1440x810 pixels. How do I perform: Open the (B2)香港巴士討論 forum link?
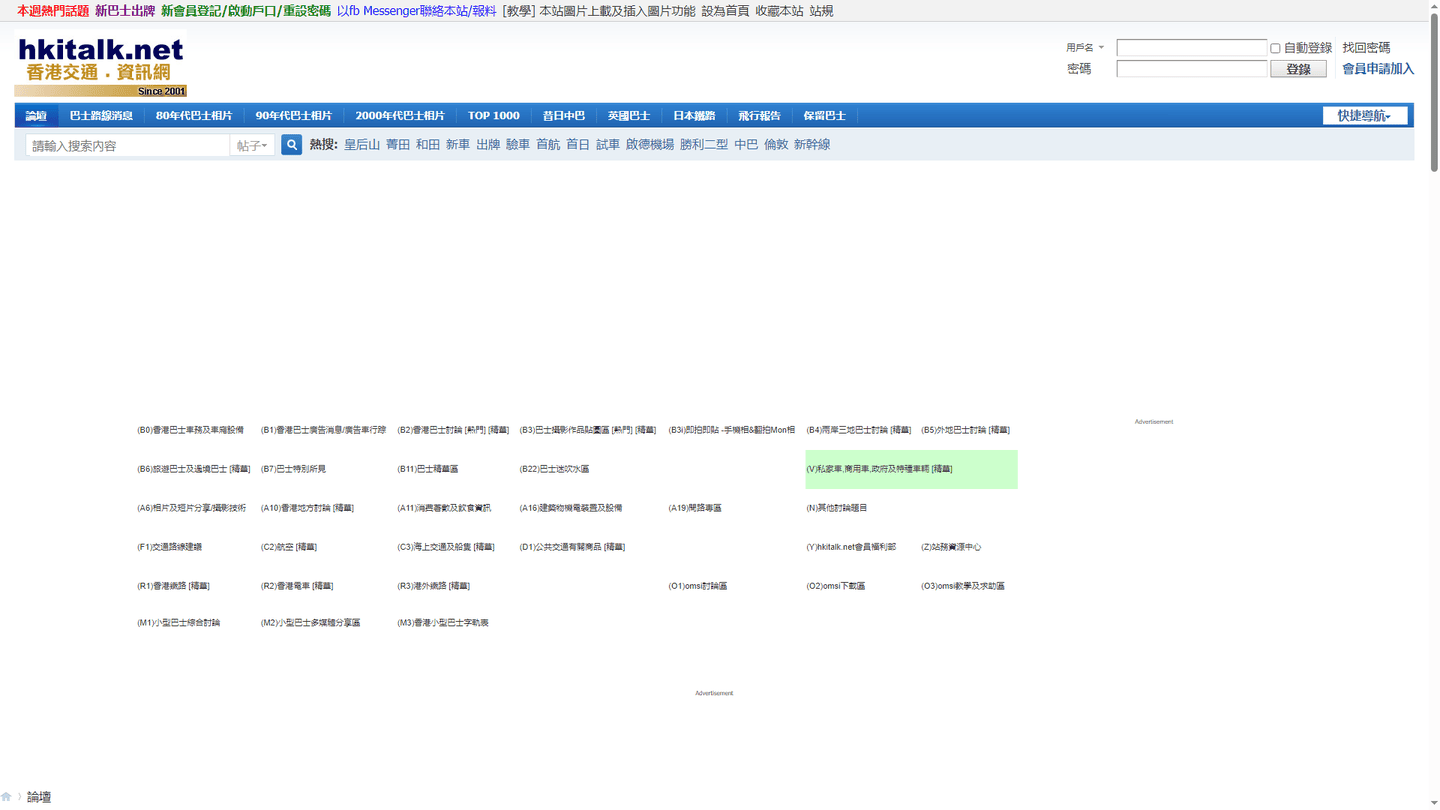pyautogui.click(x=430, y=430)
